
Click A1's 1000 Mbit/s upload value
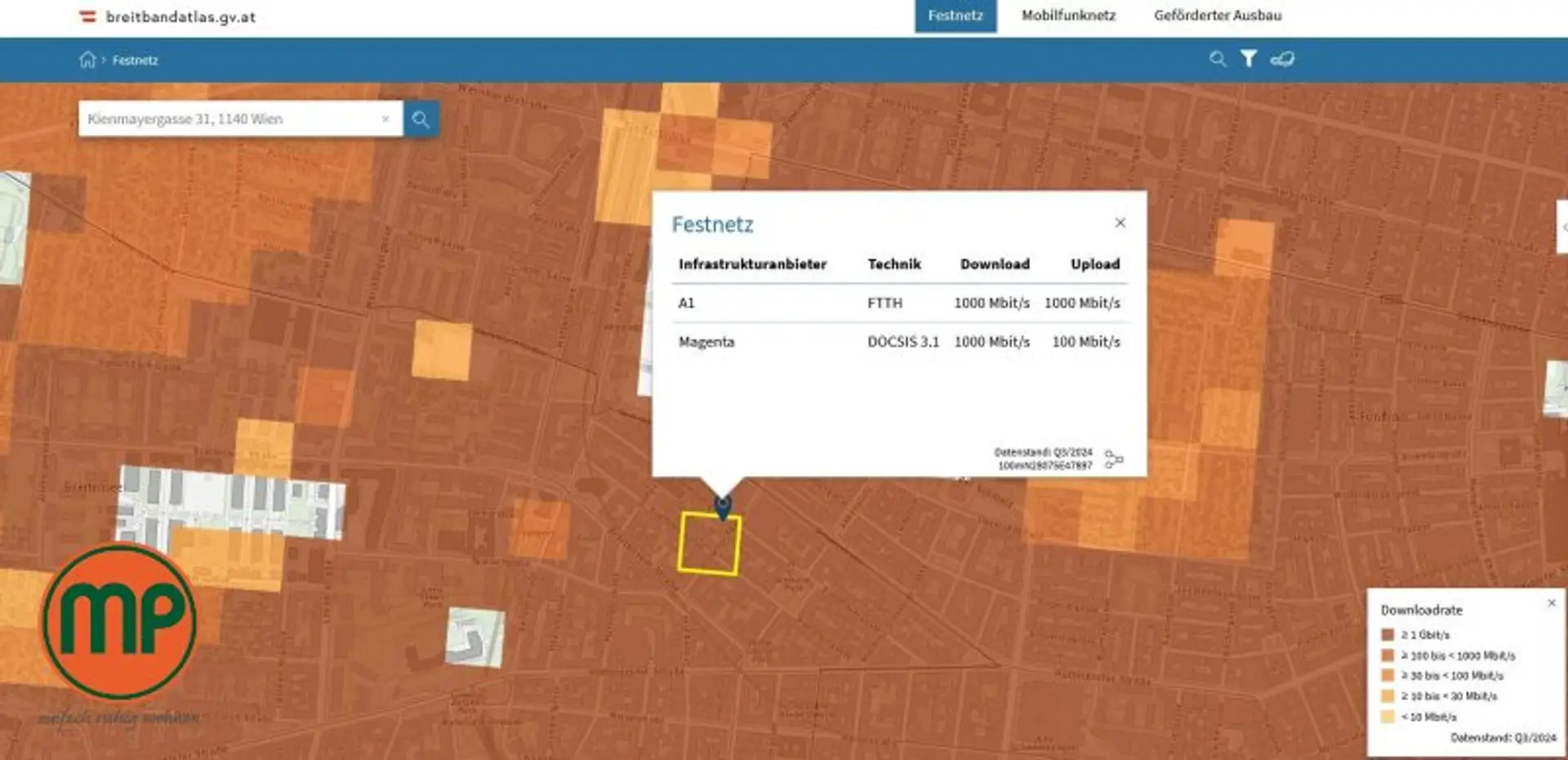pyautogui.click(x=1082, y=303)
